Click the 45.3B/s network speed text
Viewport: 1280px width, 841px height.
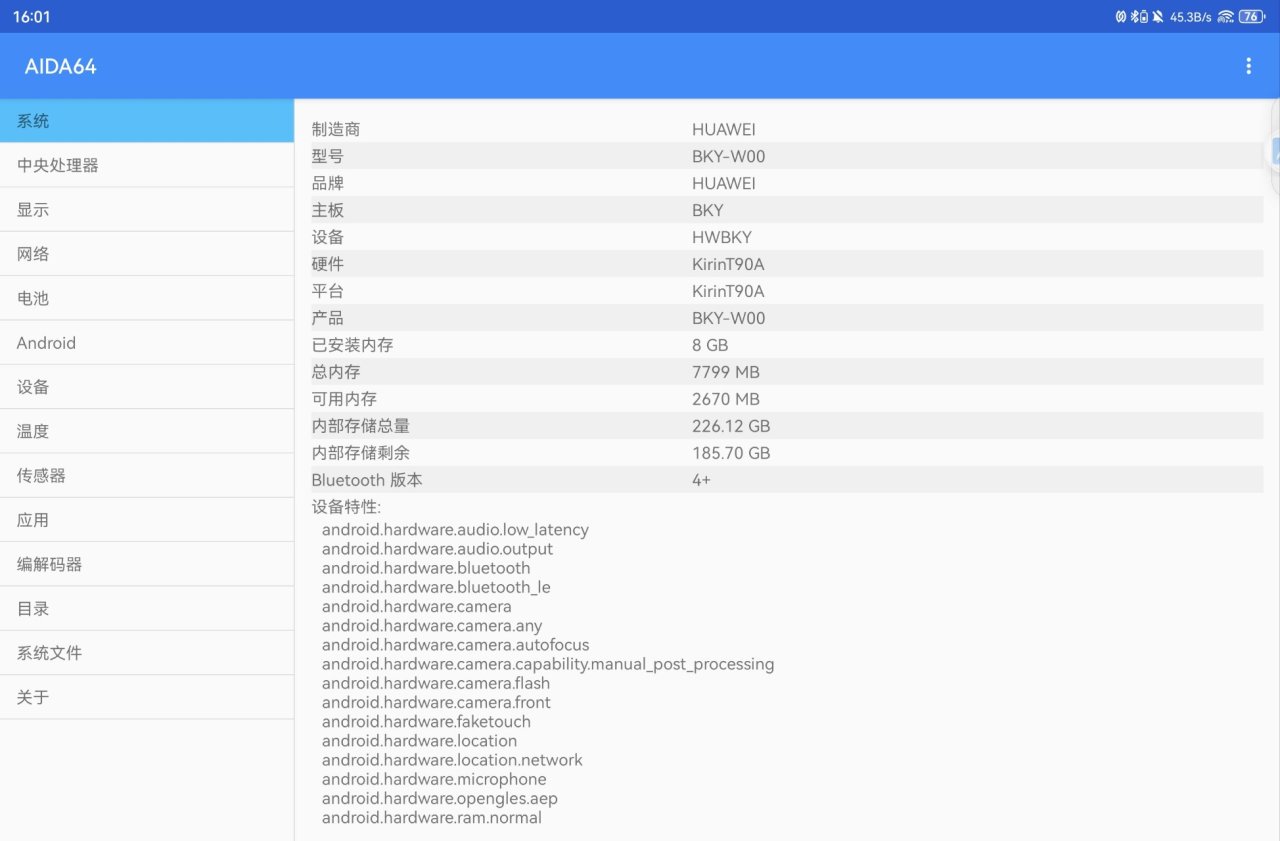pos(1191,17)
